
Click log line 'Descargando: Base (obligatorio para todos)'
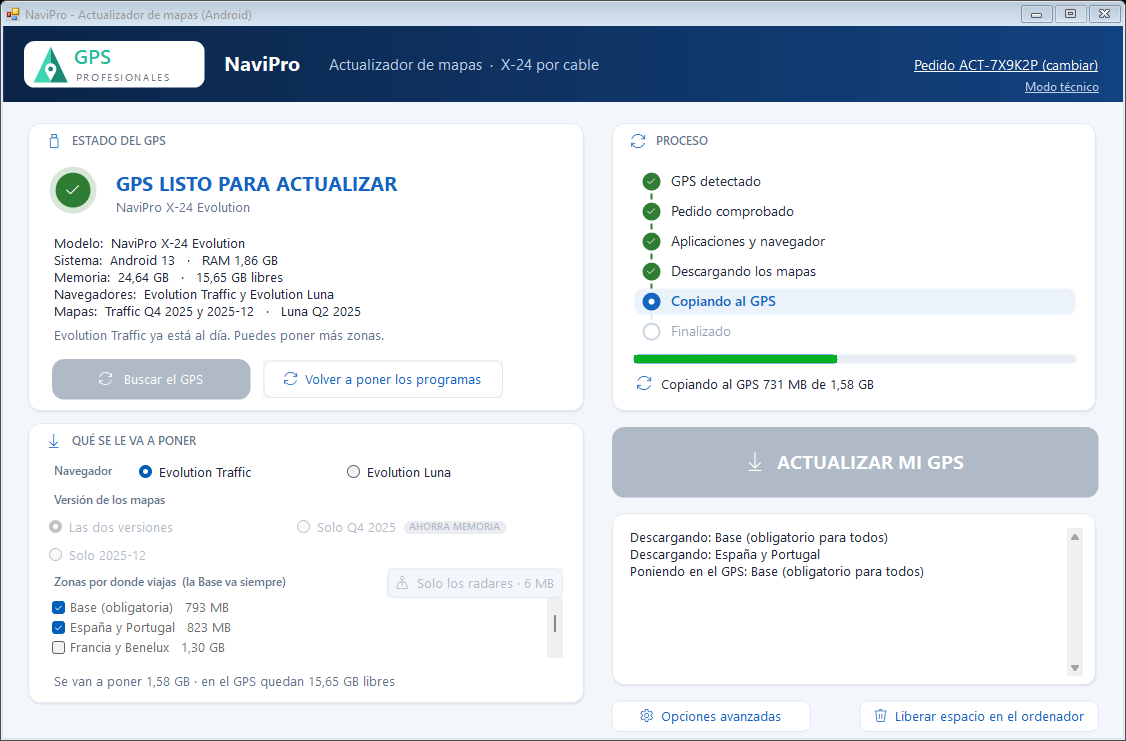point(759,538)
